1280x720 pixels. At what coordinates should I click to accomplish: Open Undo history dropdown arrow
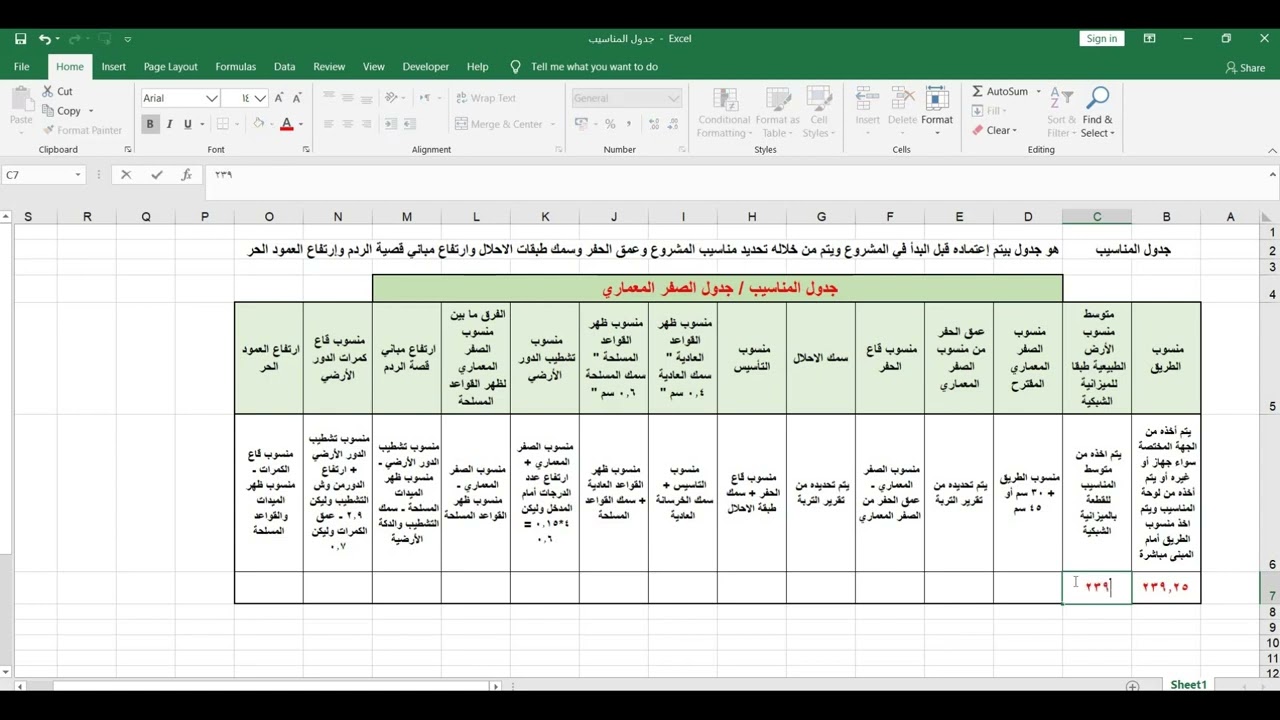57,39
